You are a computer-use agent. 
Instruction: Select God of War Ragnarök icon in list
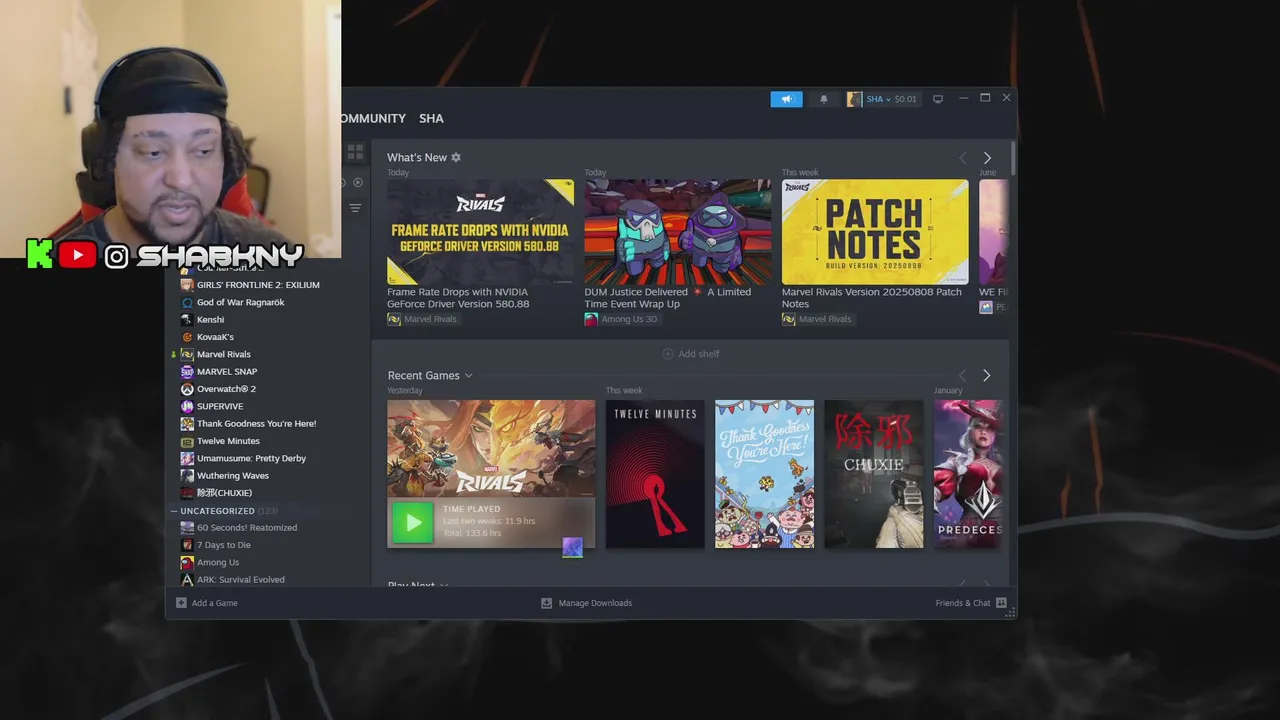coord(187,302)
